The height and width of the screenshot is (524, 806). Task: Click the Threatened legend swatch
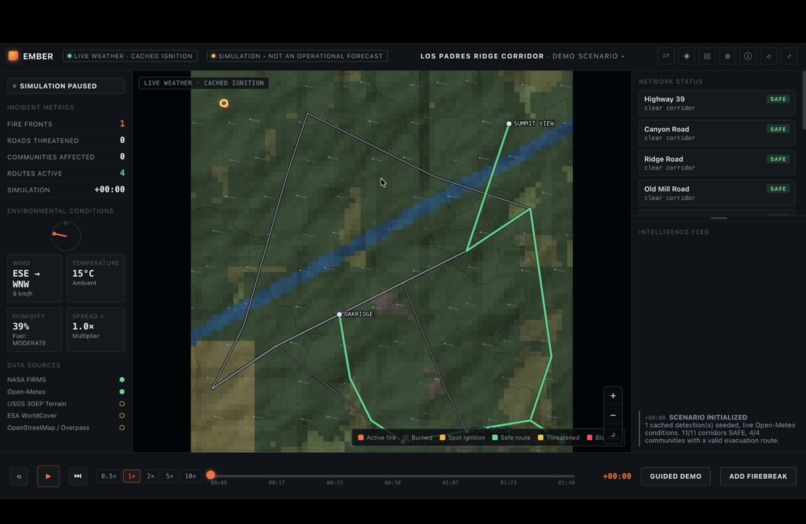pyautogui.click(x=540, y=438)
